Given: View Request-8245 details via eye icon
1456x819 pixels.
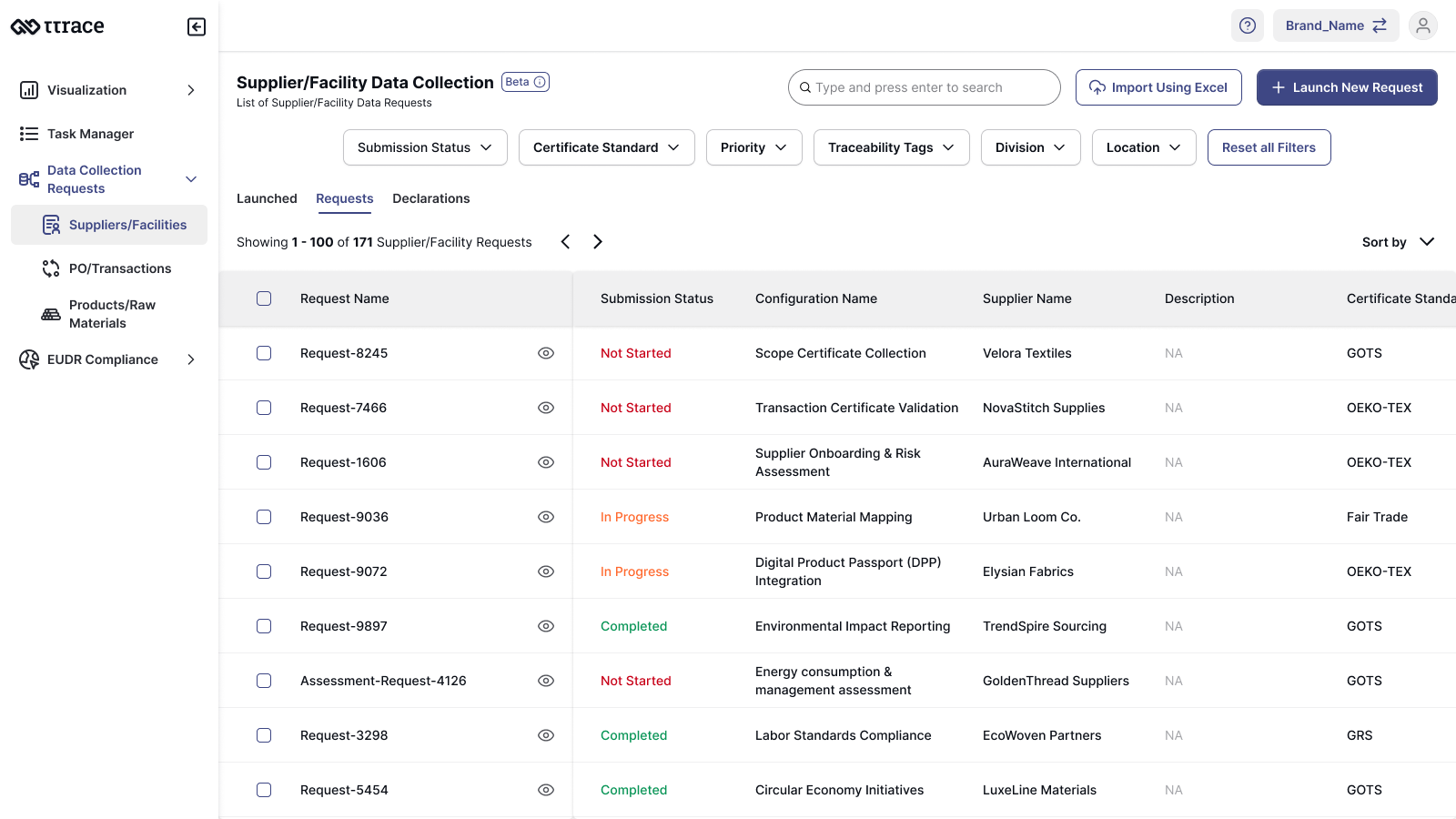Looking at the screenshot, I should point(546,353).
